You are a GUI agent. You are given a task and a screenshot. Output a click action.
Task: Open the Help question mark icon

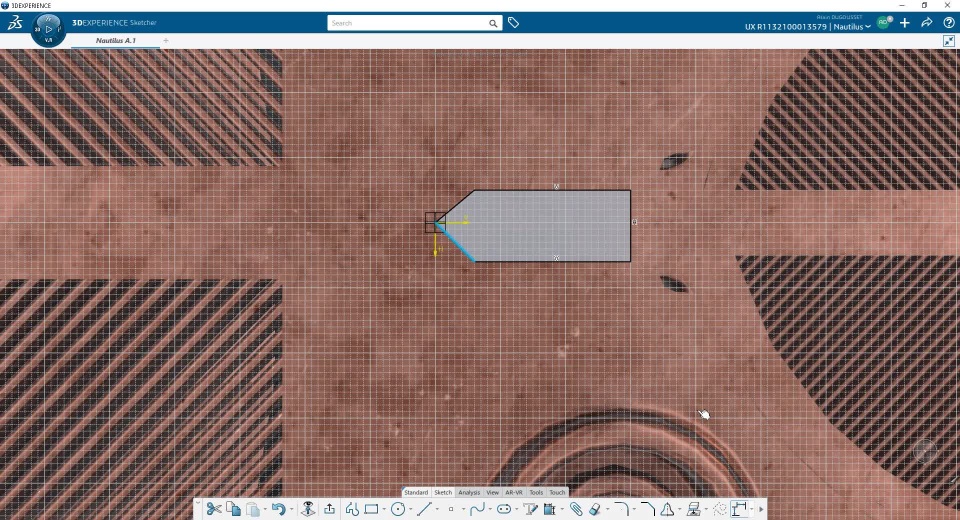pyautogui.click(x=949, y=23)
